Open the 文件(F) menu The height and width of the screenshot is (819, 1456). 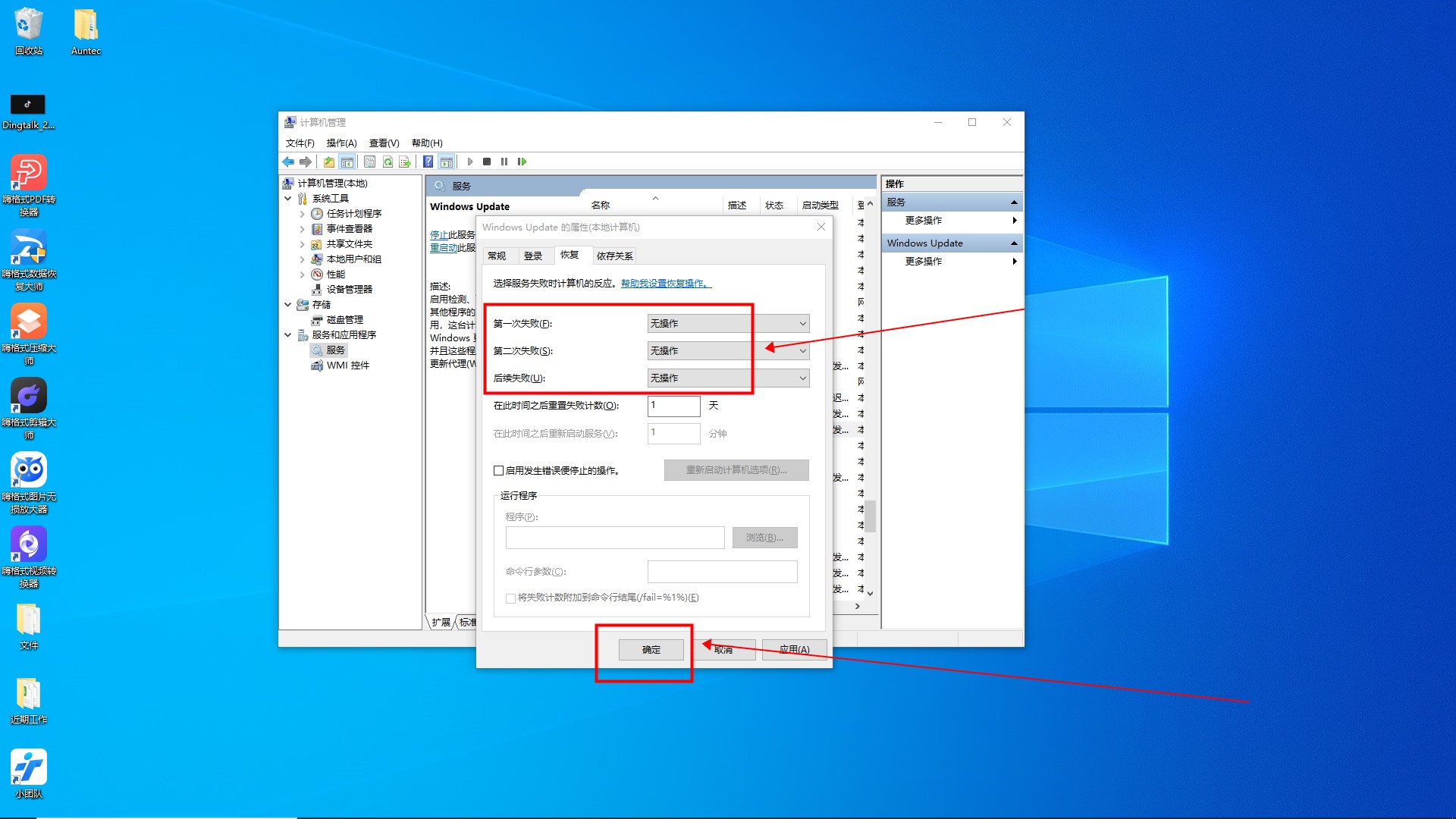(300, 143)
